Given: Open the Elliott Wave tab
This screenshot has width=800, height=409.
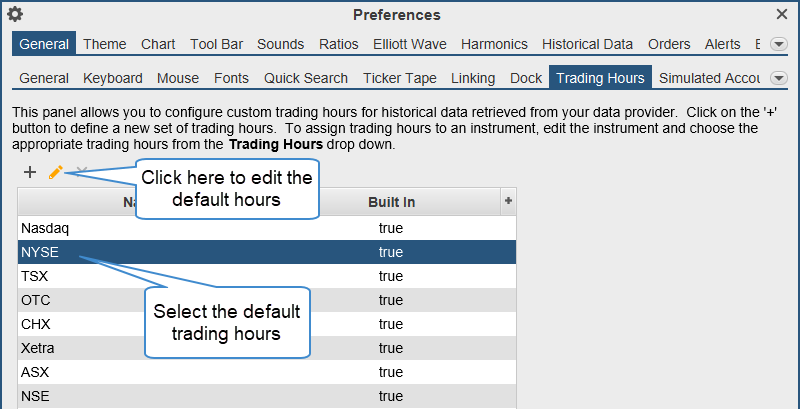Looking at the screenshot, I should pos(410,44).
